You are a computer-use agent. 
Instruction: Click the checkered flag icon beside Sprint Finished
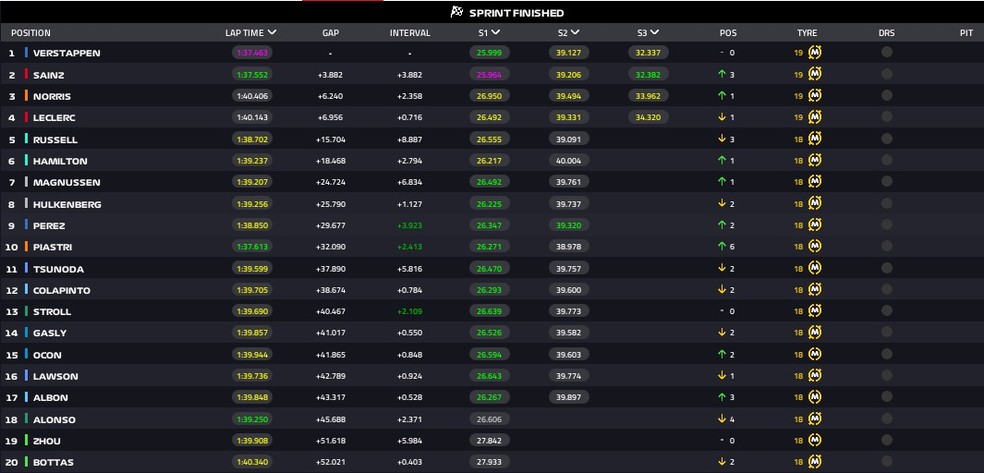429,13
